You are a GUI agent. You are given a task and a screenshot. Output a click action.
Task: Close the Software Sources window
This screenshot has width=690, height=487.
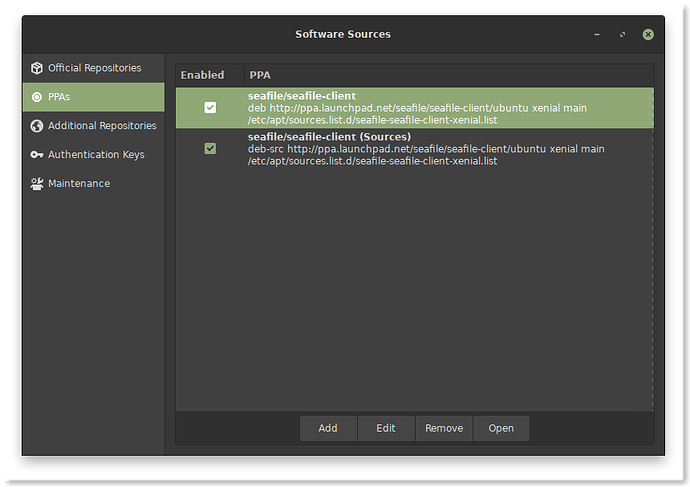pos(648,34)
